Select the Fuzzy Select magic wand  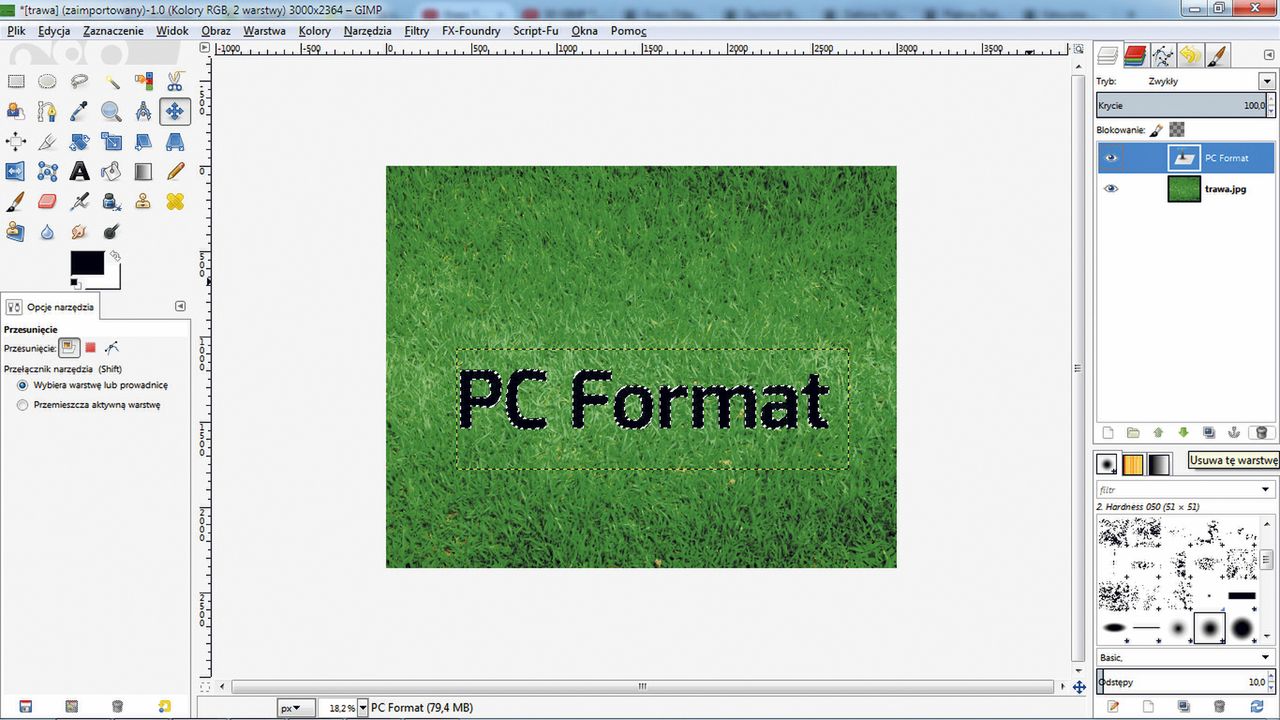coord(111,82)
